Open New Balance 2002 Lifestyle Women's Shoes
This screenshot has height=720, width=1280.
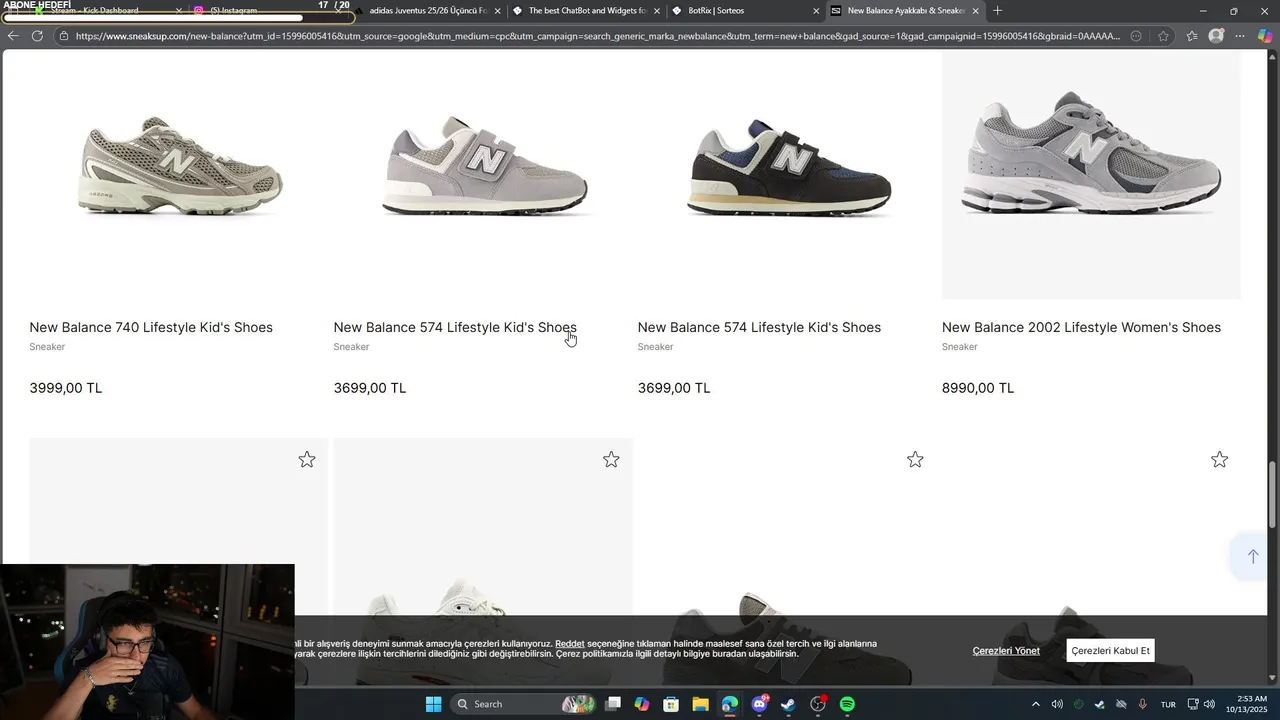tap(1081, 327)
